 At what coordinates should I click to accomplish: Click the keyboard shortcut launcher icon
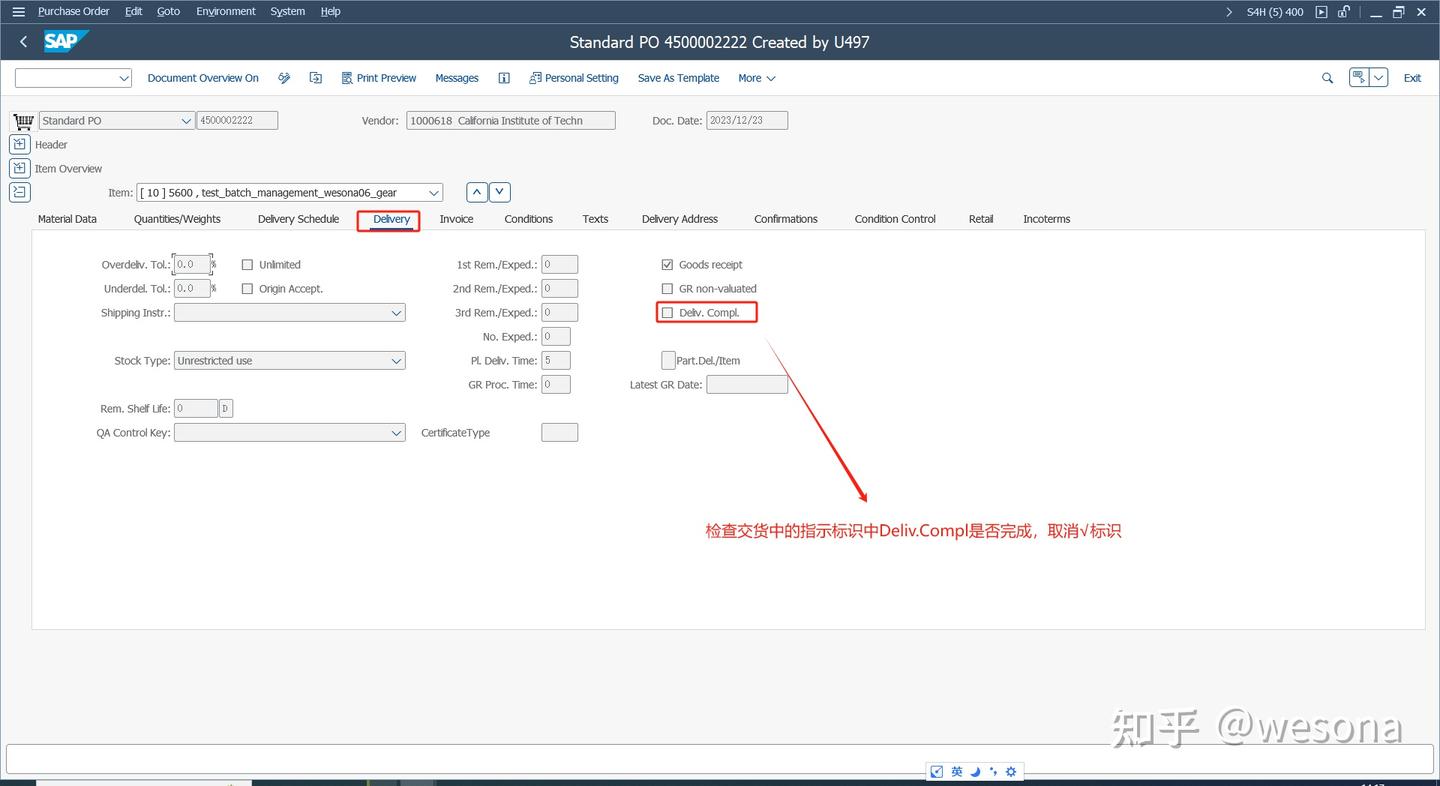pyautogui.click(x=1359, y=77)
